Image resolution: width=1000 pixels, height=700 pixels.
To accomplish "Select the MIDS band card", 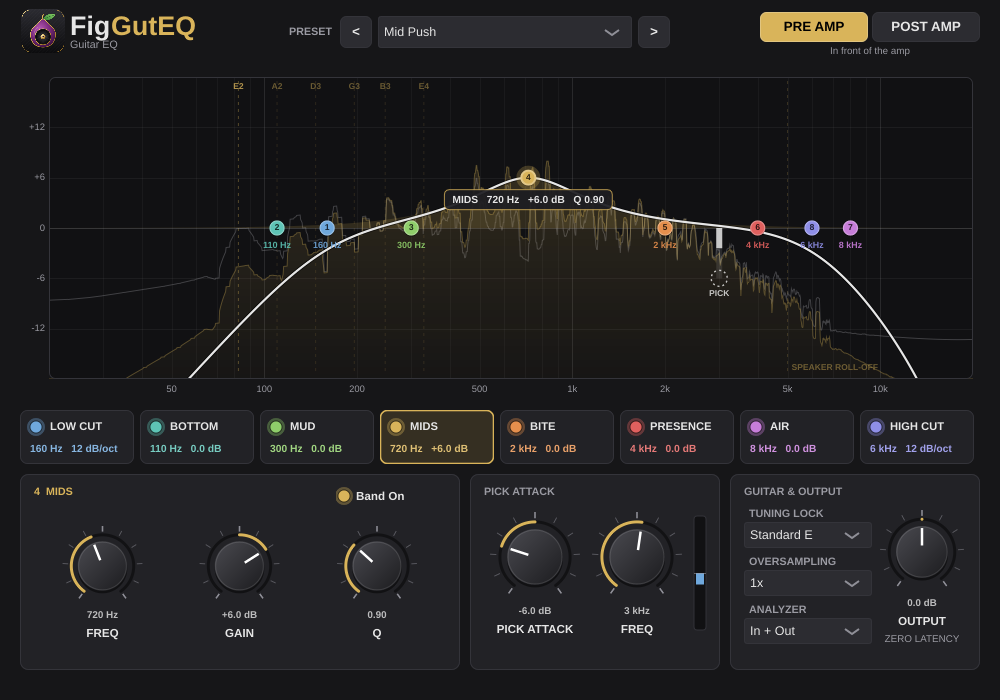I will 437,437.
